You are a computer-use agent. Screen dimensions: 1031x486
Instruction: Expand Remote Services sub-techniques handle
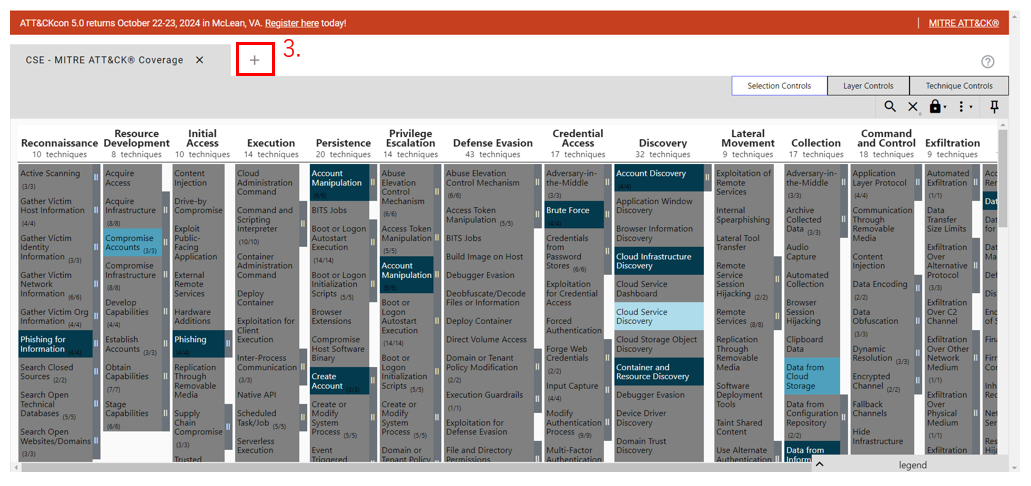pyautogui.click(x=777, y=316)
